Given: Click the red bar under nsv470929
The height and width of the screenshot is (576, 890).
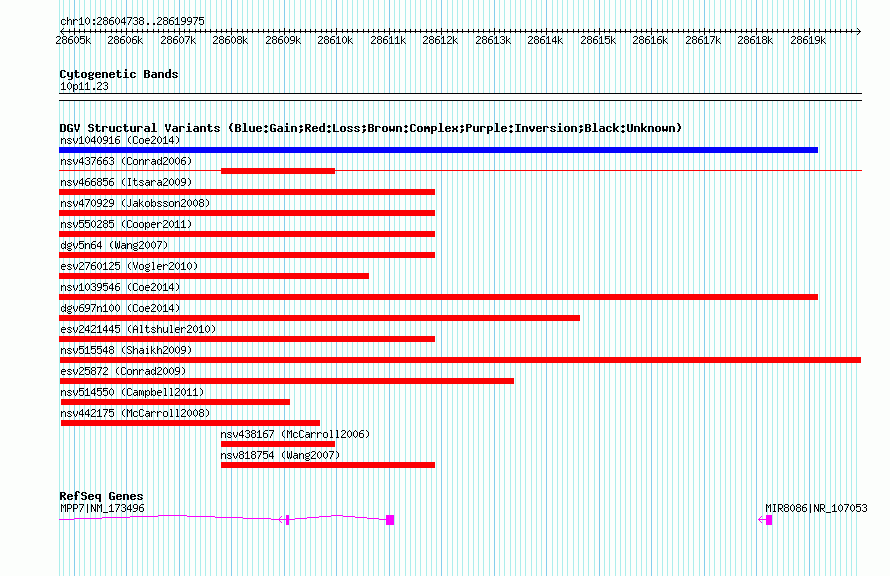Looking at the screenshot, I should click(x=247, y=213).
